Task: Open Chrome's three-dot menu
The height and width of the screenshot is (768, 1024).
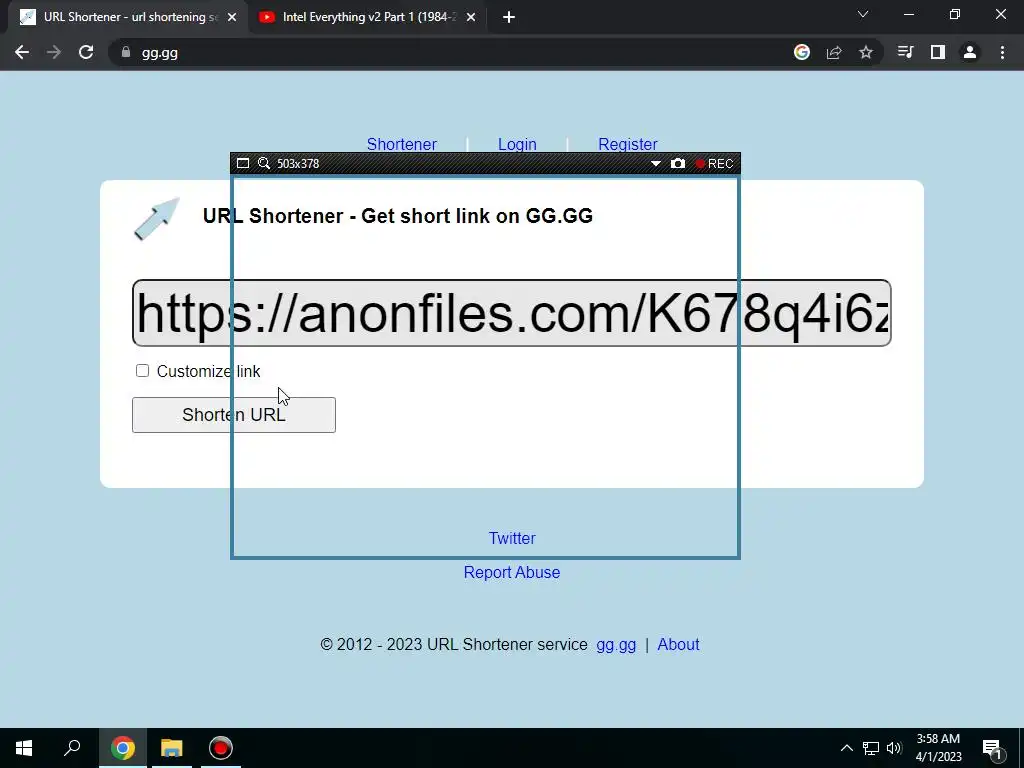Action: (1002, 52)
